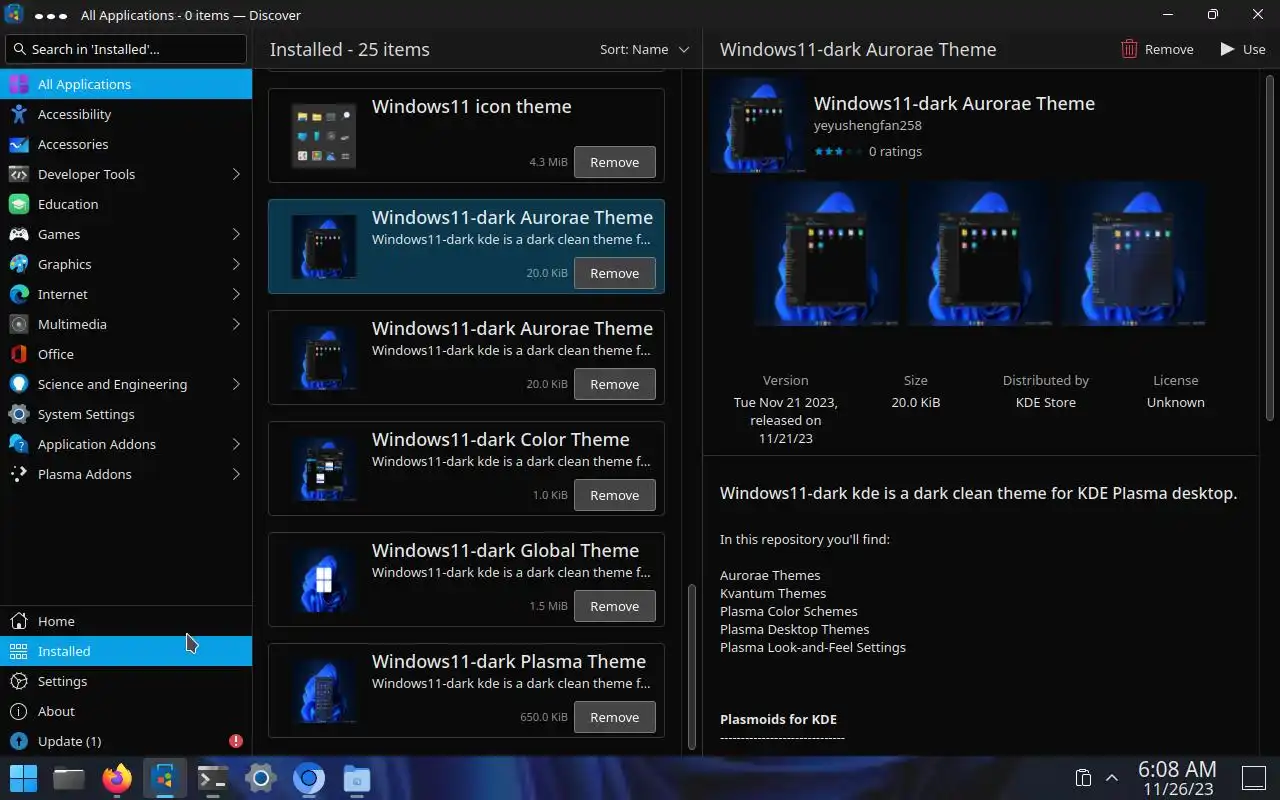The height and width of the screenshot is (800, 1280).
Task: Expand the Developer Tools submenu arrow
Action: click(x=236, y=174)
